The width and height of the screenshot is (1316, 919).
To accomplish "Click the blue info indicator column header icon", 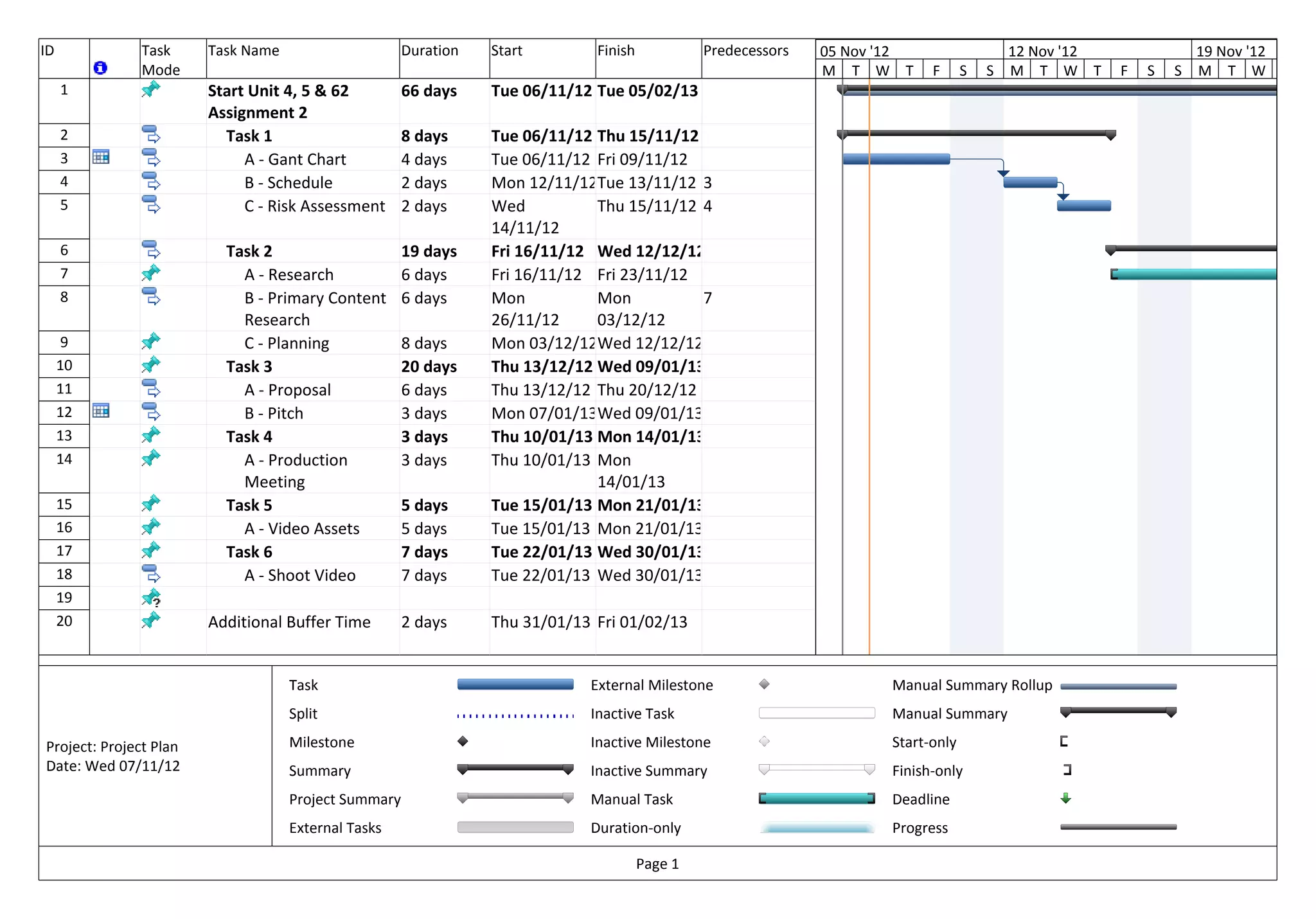I will coord(100,67).
